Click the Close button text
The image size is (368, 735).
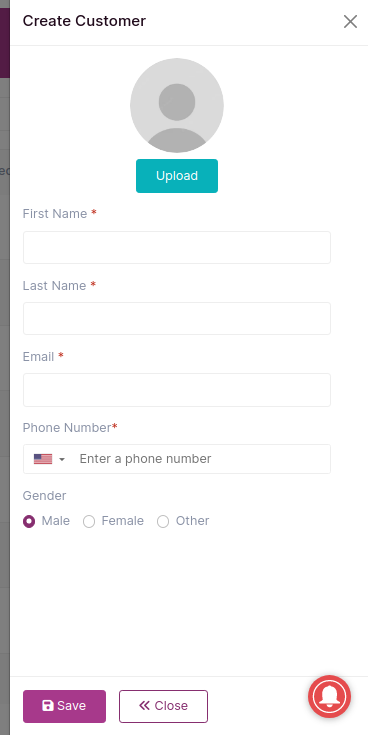click(x=171, y=706)
